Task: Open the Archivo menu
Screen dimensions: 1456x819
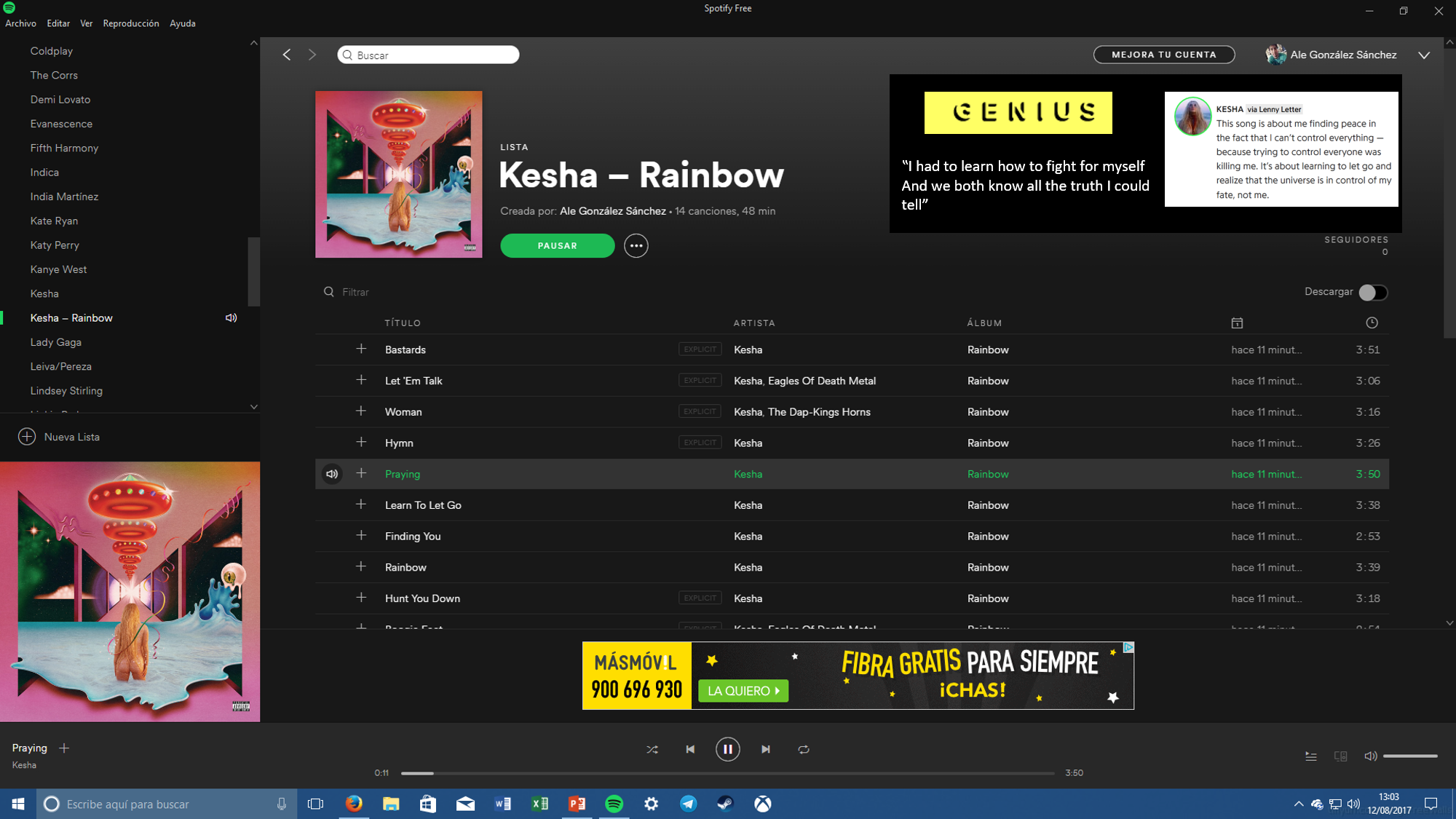Action: pos(20,23)
